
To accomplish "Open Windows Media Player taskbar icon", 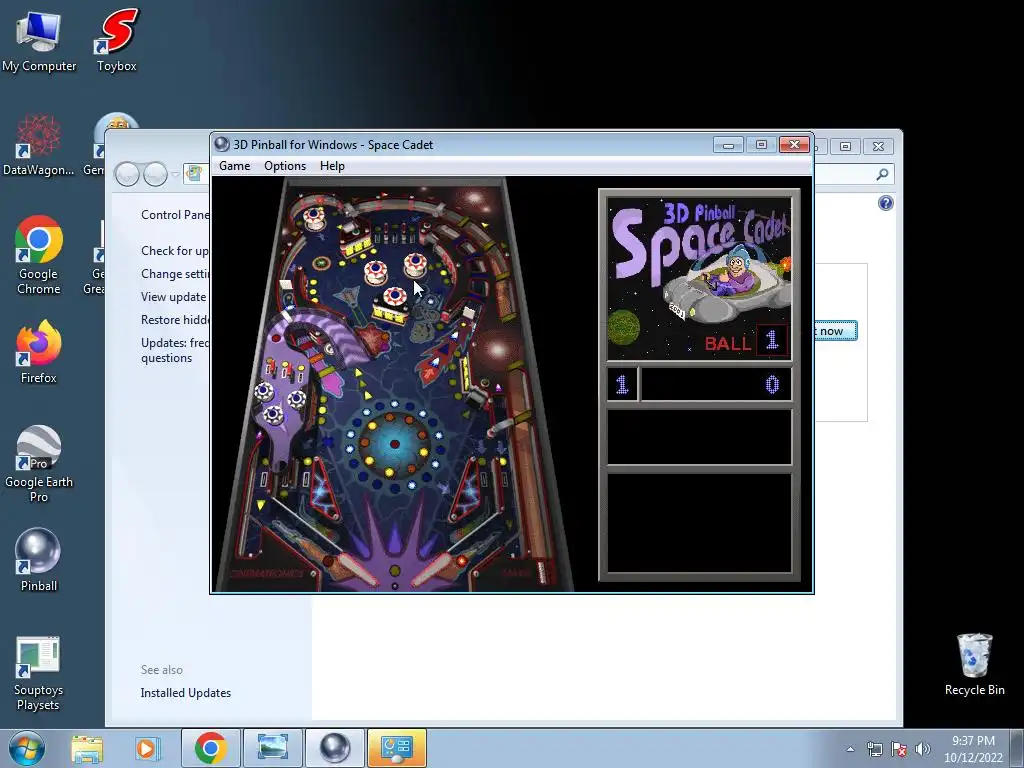I will [x=147, y=748].
